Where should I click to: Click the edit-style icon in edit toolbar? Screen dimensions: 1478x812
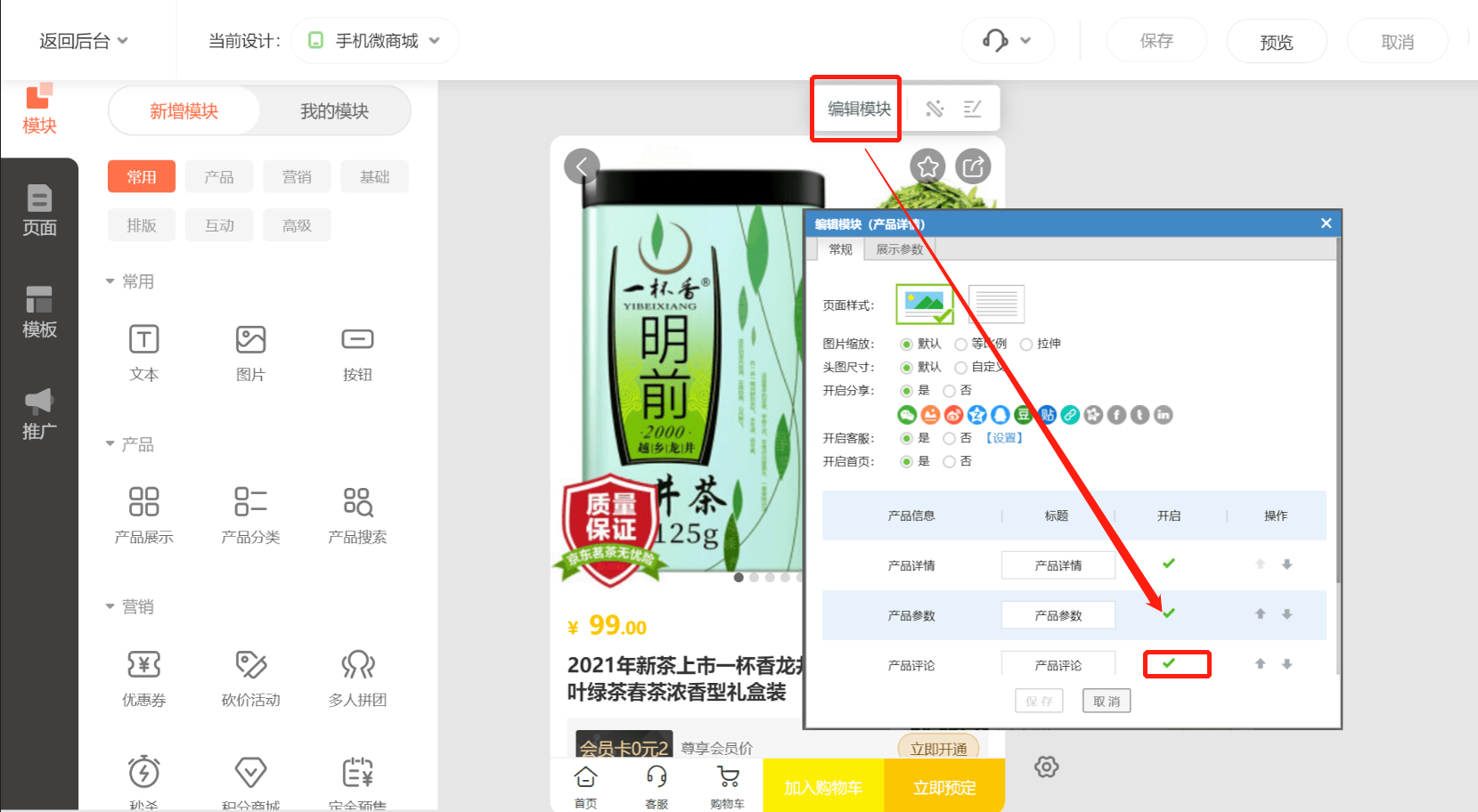tap(972, 109)
